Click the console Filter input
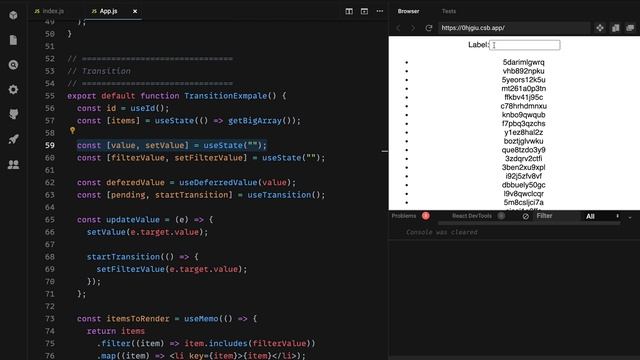Screen dimensions: 640x360 (557, 216)
